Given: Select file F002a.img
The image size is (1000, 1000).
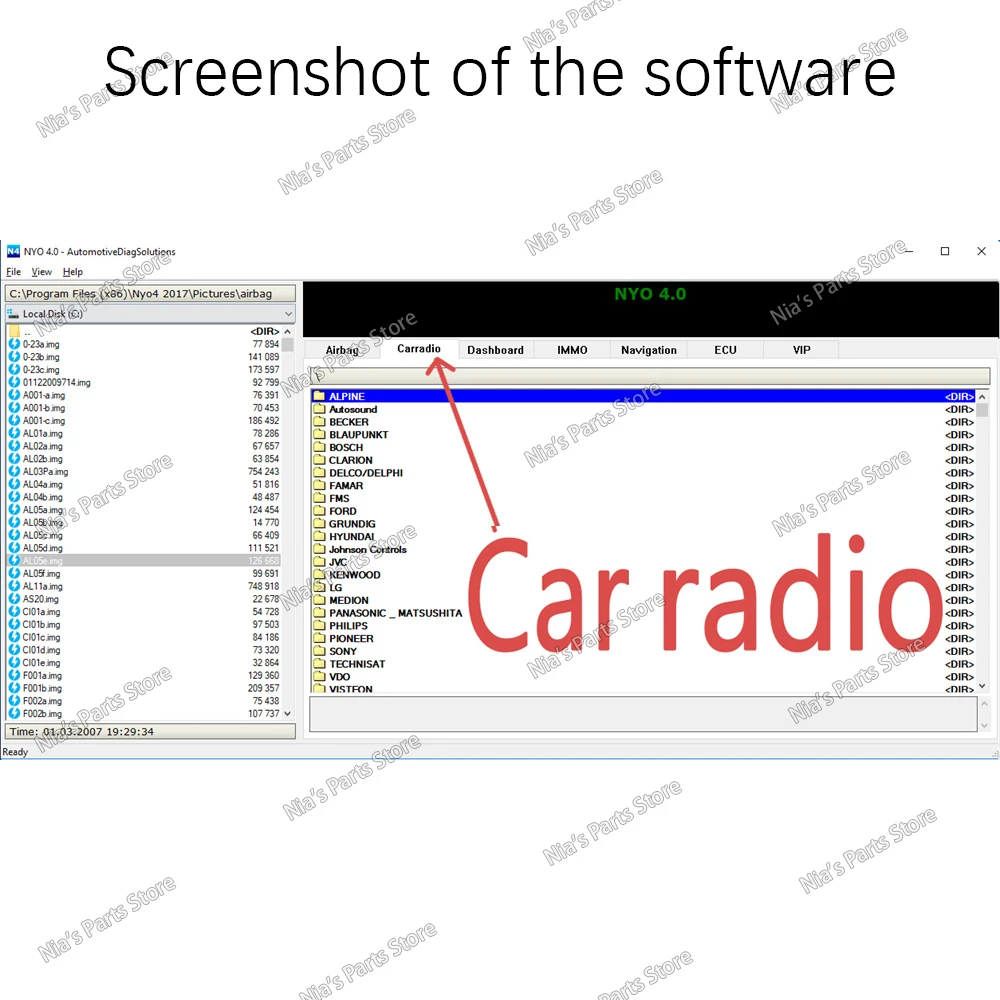Looking at the screenshot, I should coord(144,701).
